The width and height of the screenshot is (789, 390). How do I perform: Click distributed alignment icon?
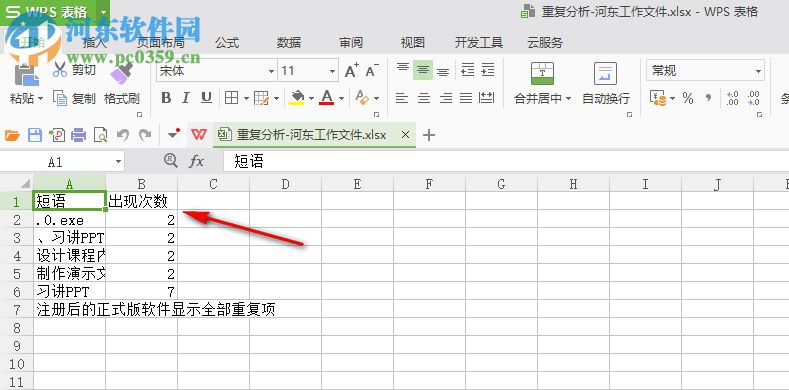(x=487, y=98)
